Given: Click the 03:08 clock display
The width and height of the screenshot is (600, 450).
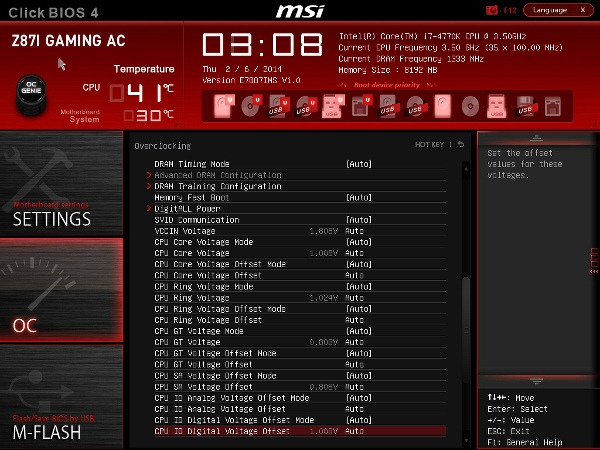Looking at the screenshot, I should point(262,44).
